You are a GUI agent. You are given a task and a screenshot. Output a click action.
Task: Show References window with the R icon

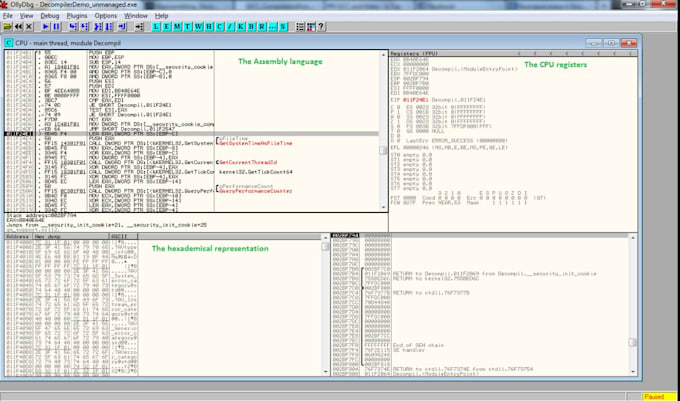pos(262,27)
